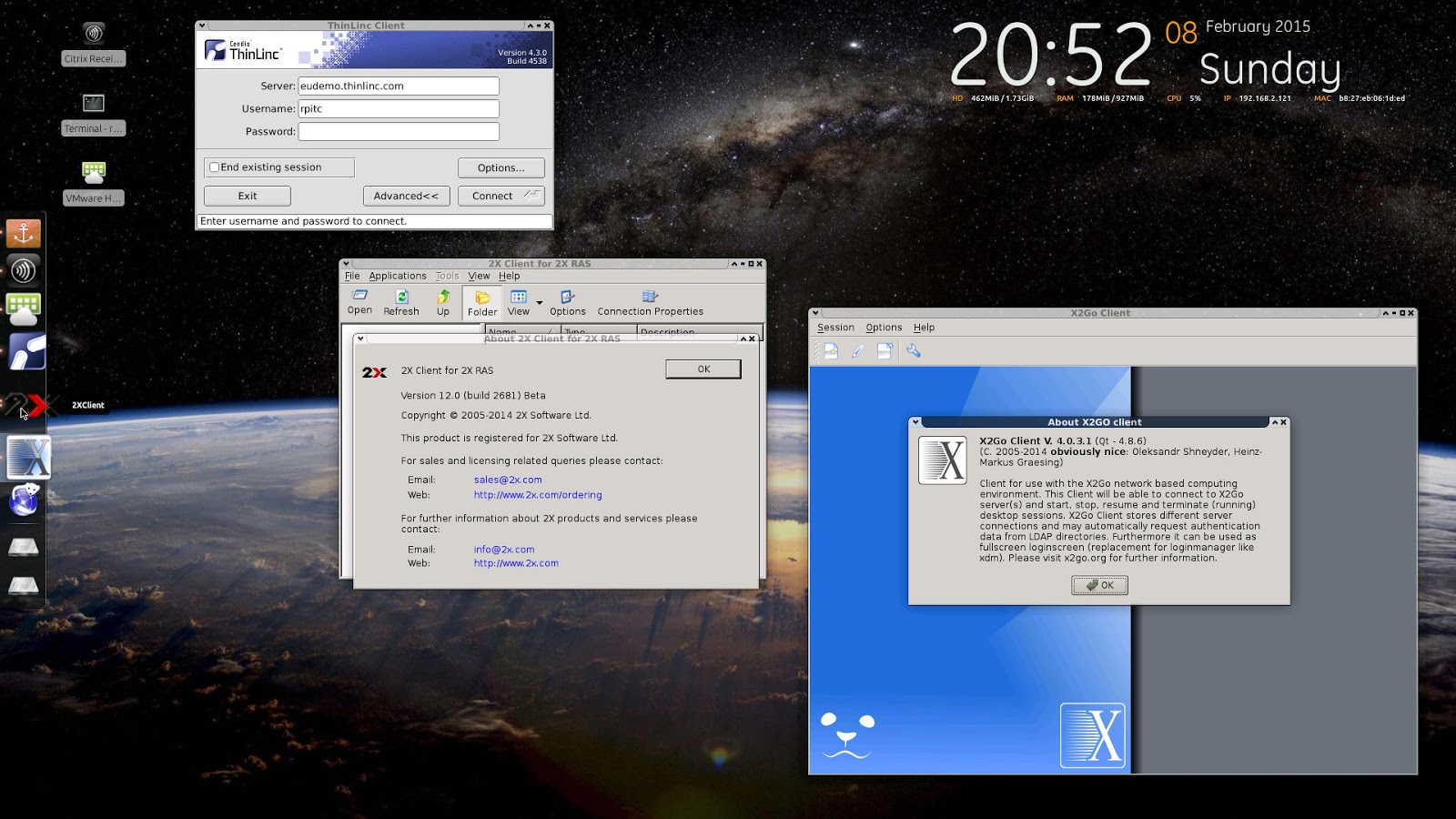Open X2Go Client from the dock
Image resolution: width=1456 pixels, height=819 pixels.
click(29, 457)
